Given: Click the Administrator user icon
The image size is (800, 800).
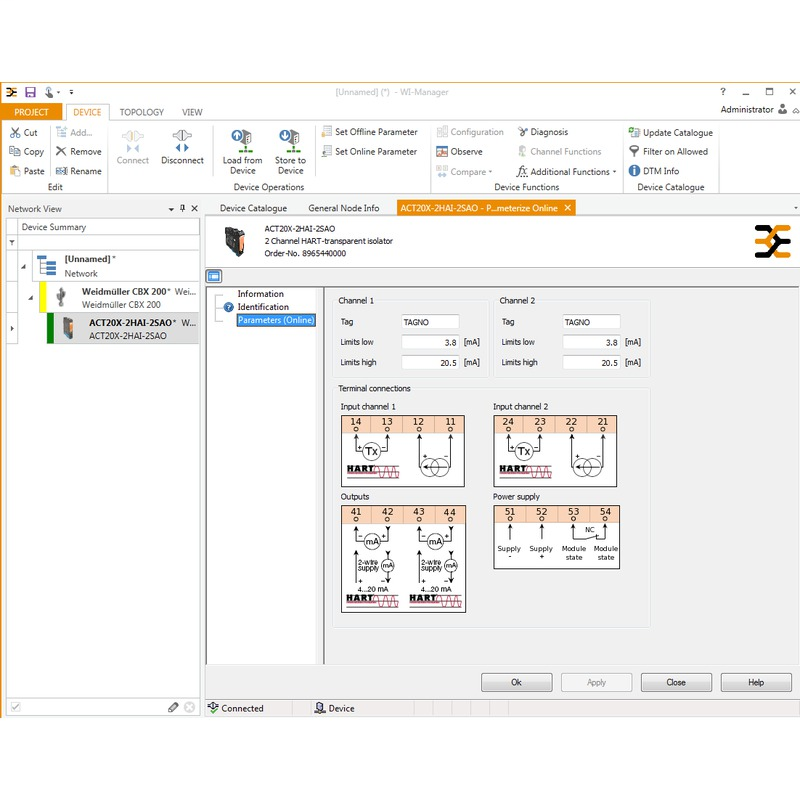Looking at the screenshot, I should tap(783, 109).
